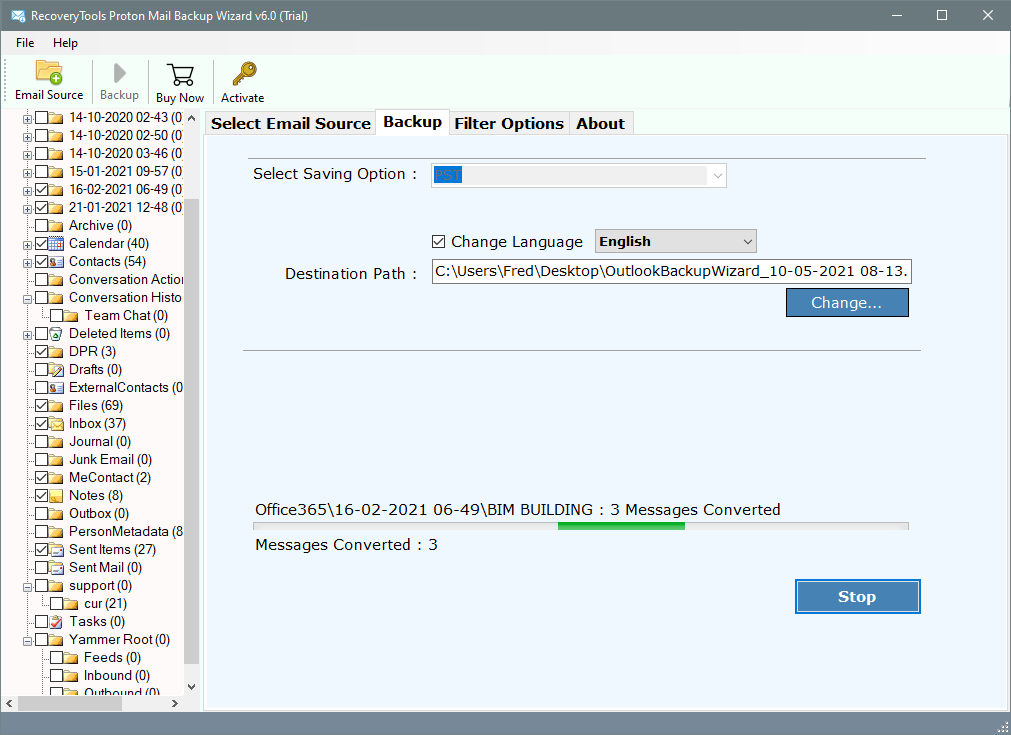The width and height of the screenshot is (1011, 735).
Task: Collapse the support (0) tree node
Action: click(27, 587)
